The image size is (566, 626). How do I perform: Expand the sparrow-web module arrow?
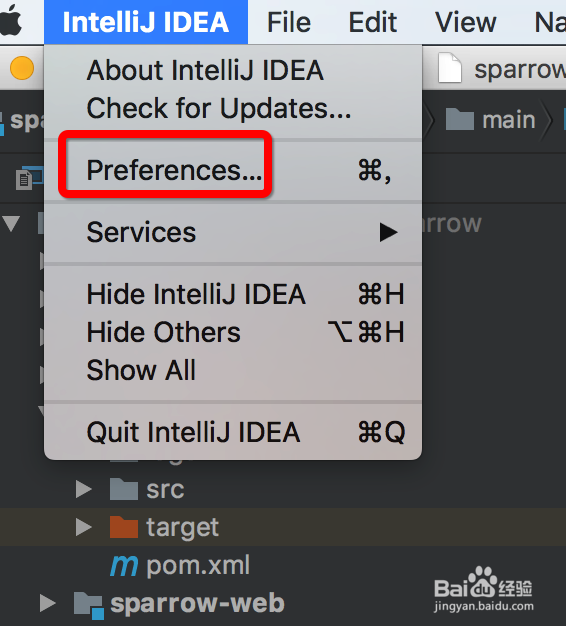(x=47, y=604)
